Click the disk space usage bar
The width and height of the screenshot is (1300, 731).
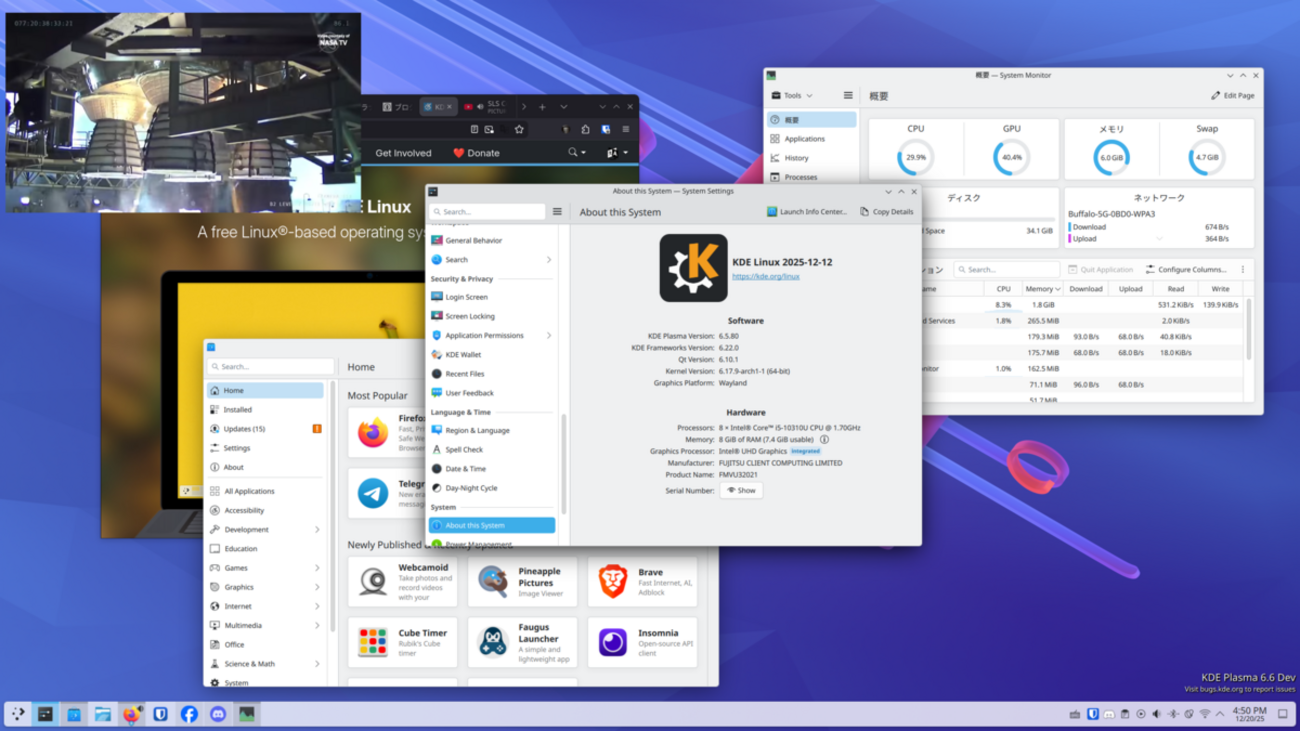[990, 218]
